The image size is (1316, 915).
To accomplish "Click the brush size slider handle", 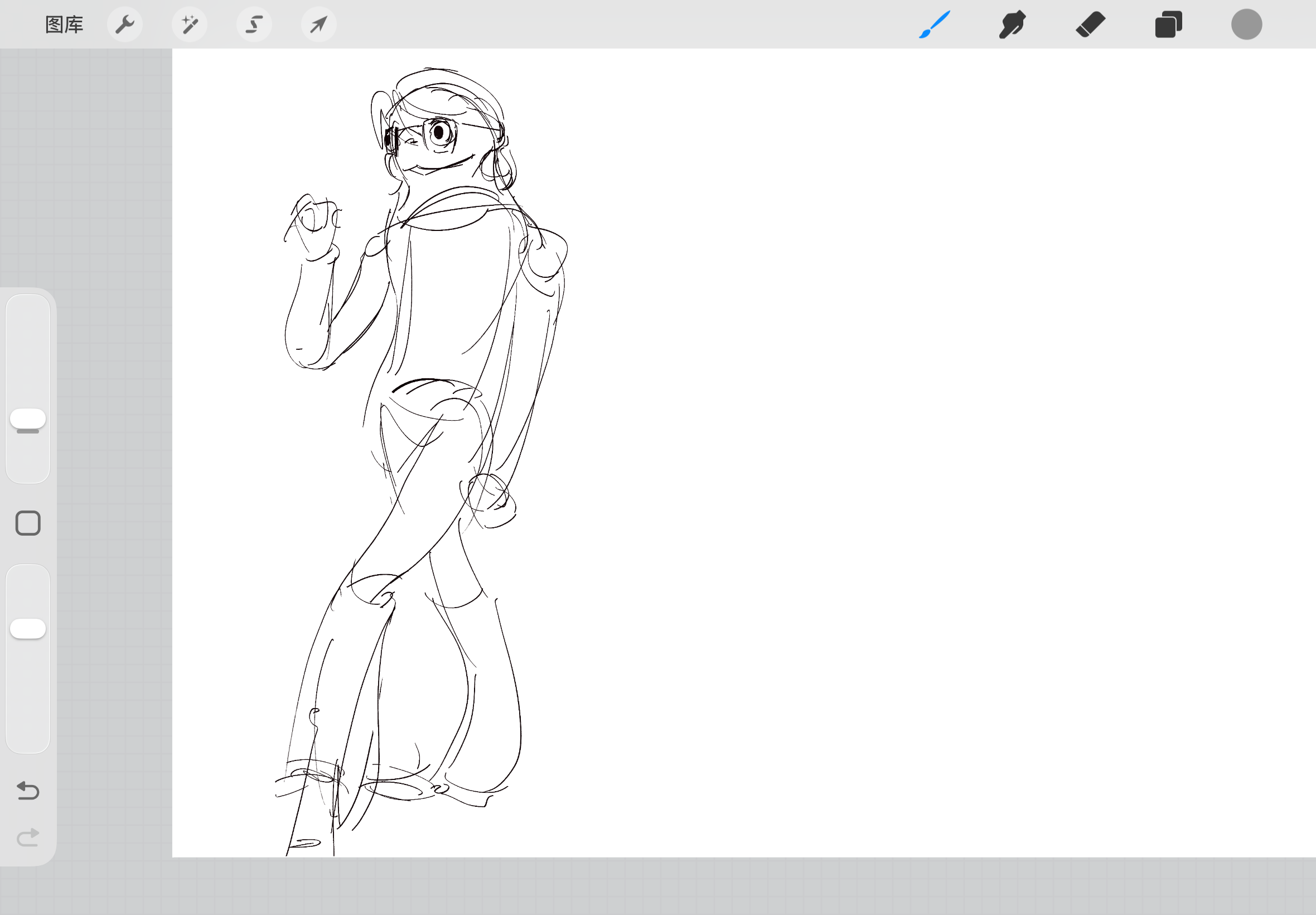I will click(28, 418).
